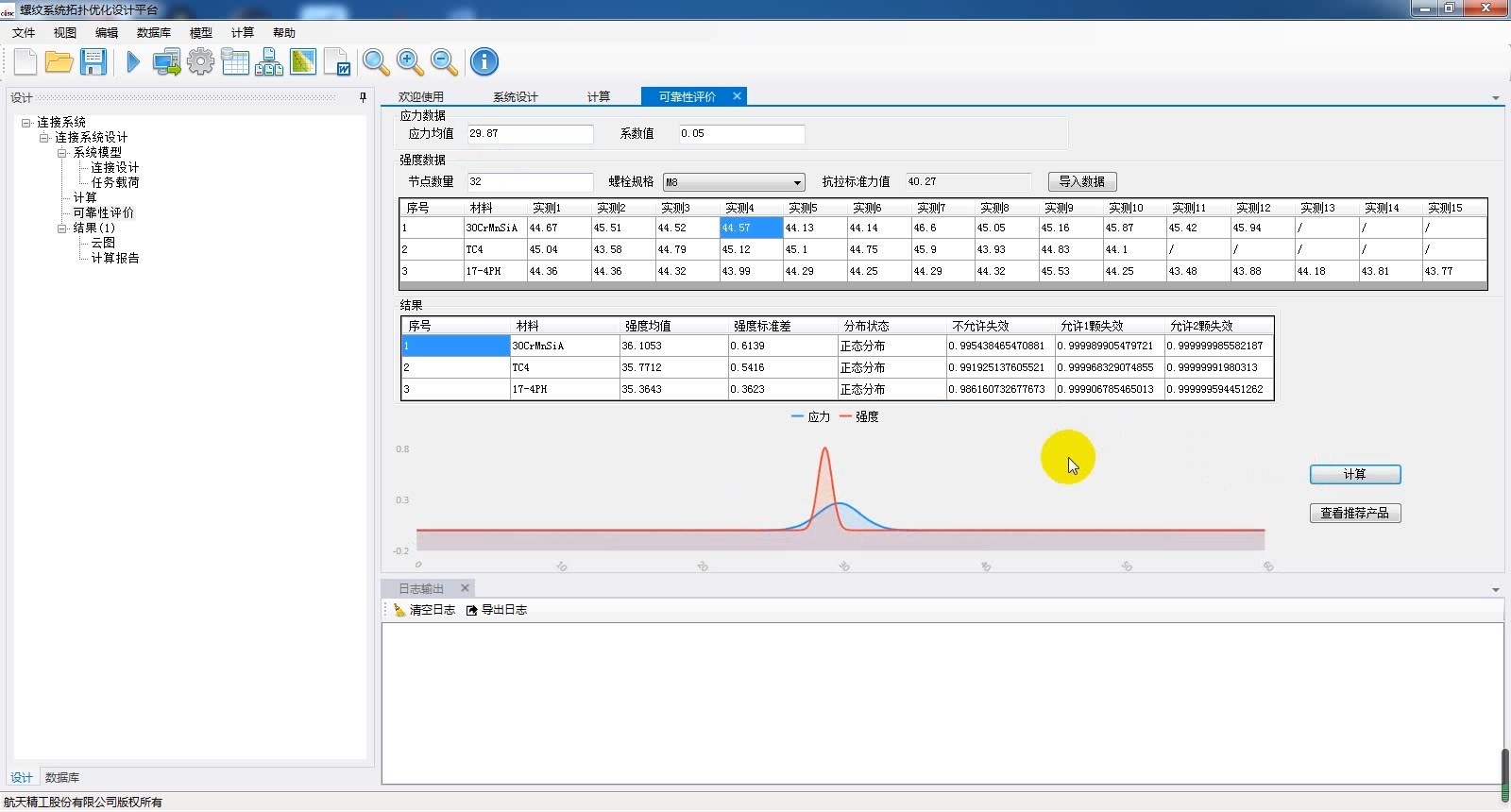Click the 清空日志 label
This screenshot has height=812, width=1511.
[433, 610]
